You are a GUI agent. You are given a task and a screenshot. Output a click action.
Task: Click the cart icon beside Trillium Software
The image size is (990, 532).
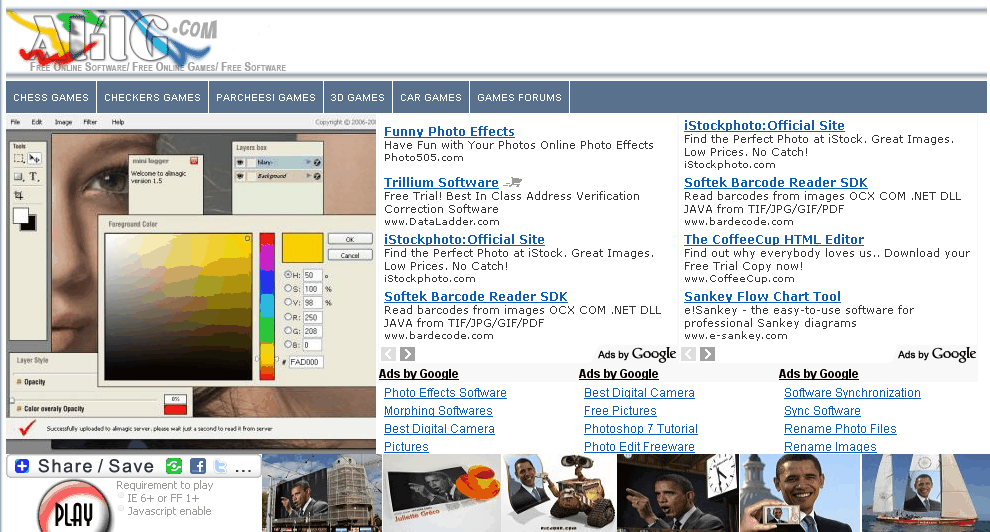pyautogui.click(x=513, y=182)
